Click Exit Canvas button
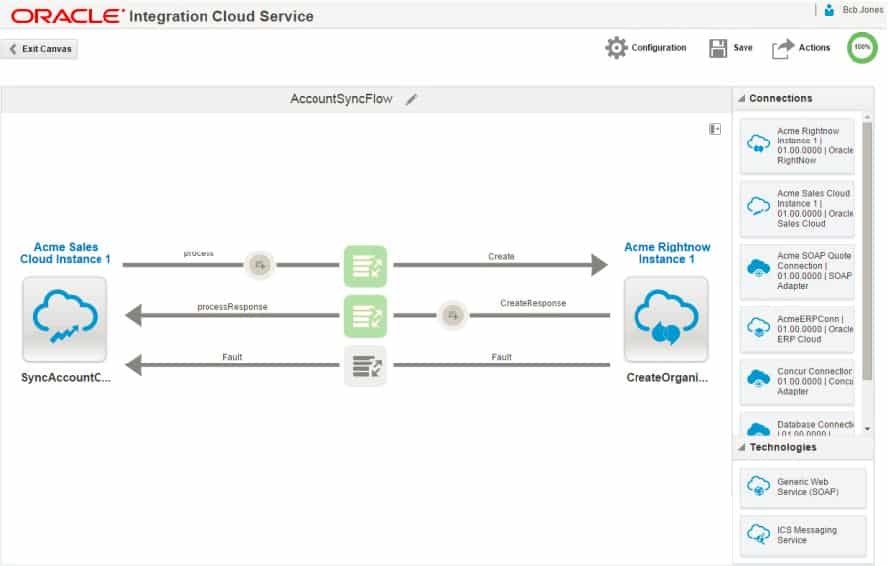This screenshot has height=566, width=888. point(39,49)
